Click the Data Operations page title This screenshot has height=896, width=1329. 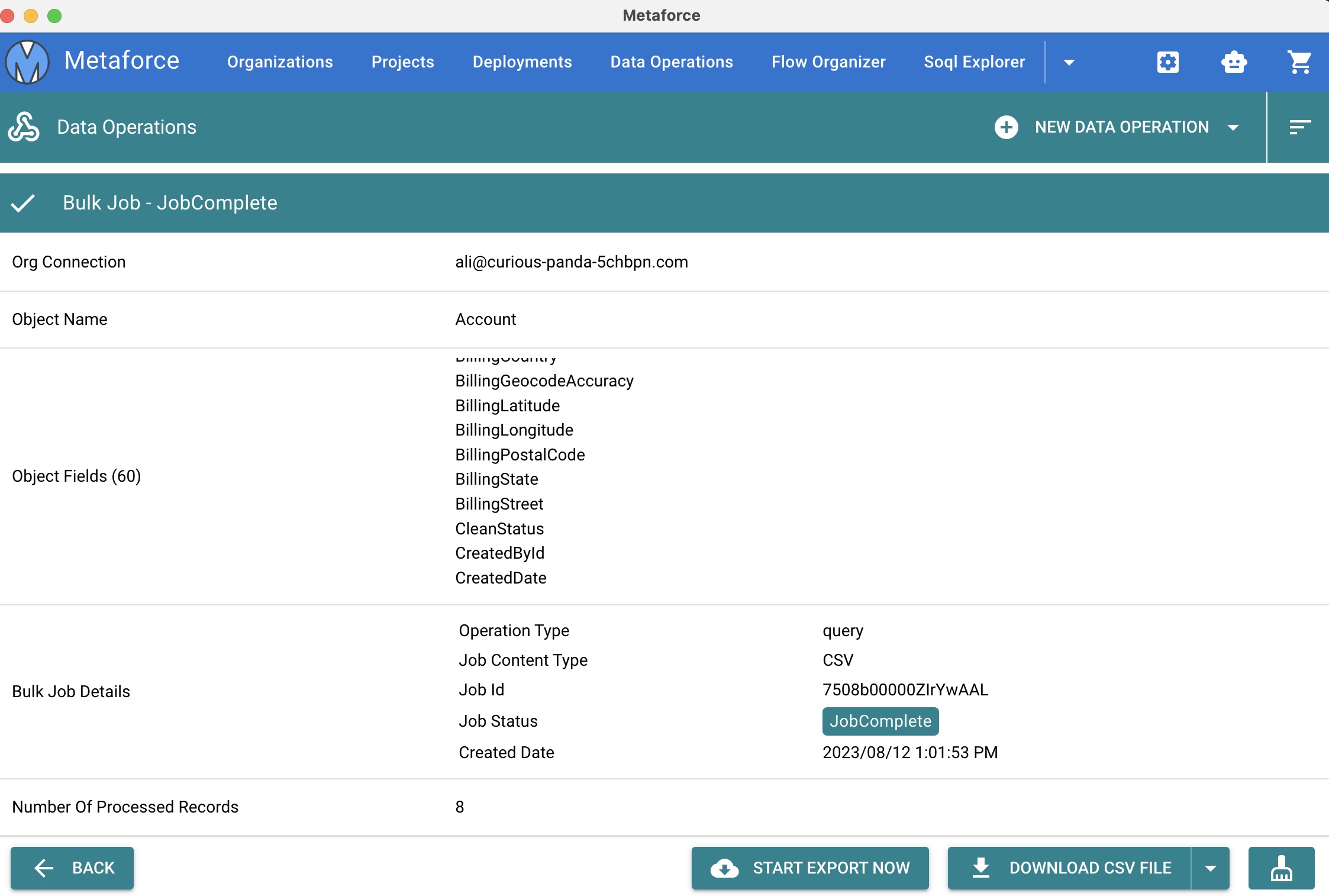click(127, 127)
